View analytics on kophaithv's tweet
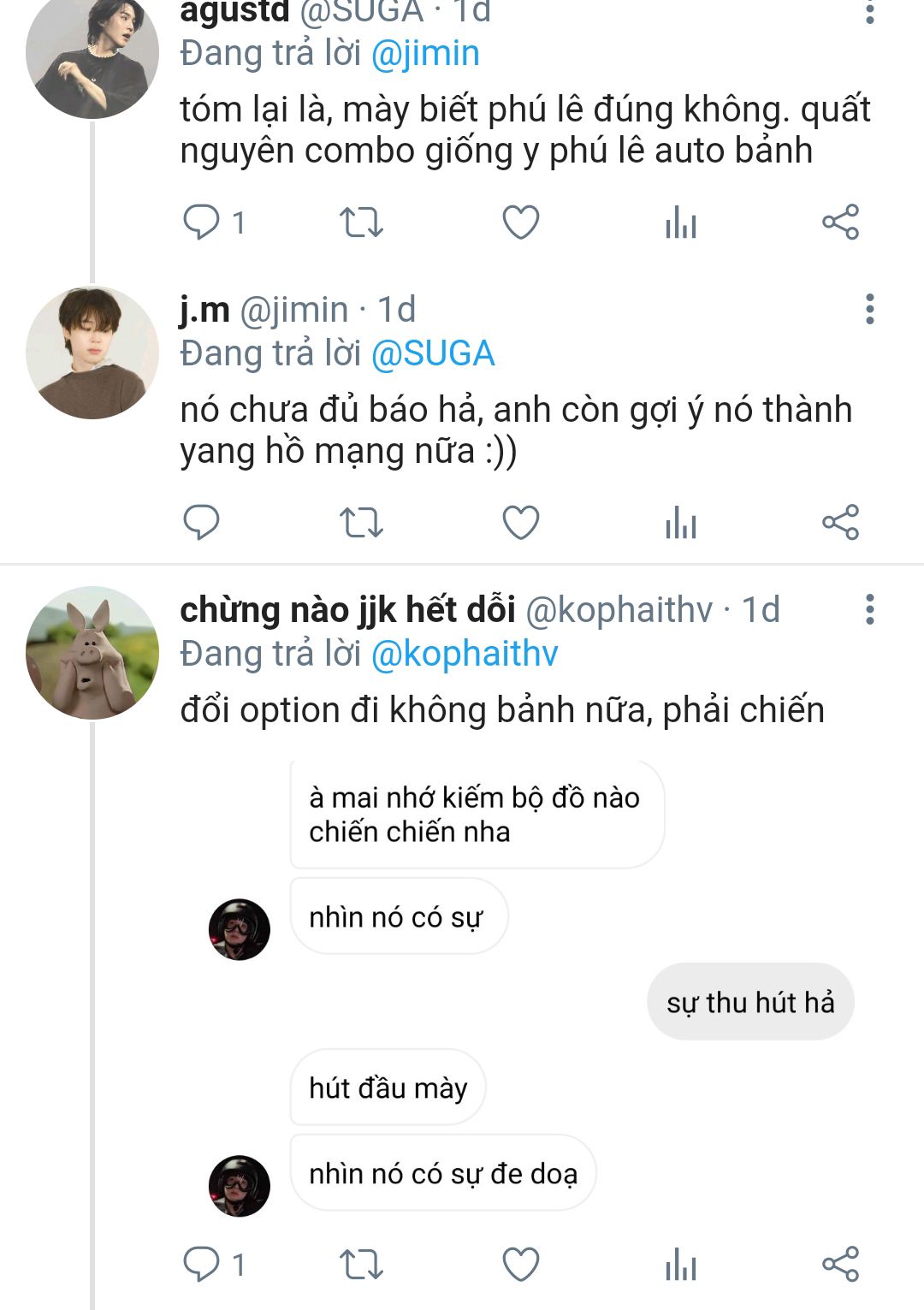This screenshot has height=1310, width=924. click(x=681, y=1264)
